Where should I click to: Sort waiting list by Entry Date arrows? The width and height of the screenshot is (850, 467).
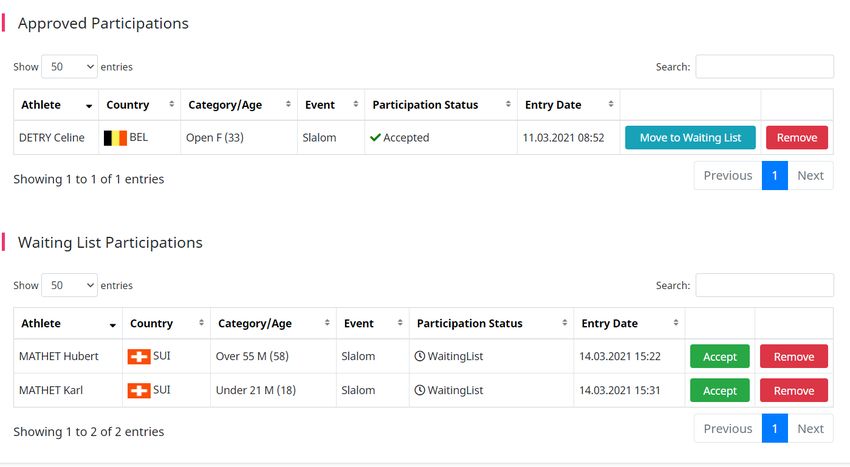click(675, 323)
